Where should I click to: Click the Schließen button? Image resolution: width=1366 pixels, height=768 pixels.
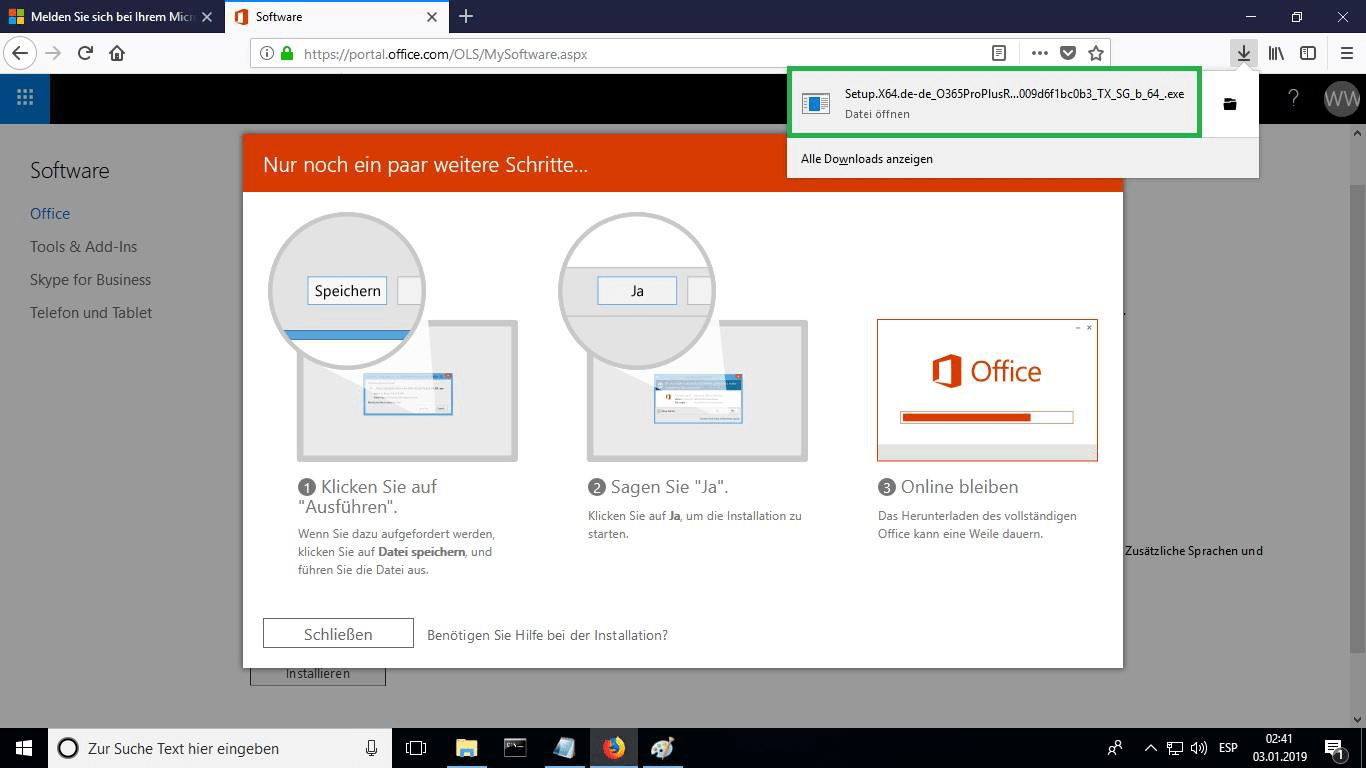[338, 634]
